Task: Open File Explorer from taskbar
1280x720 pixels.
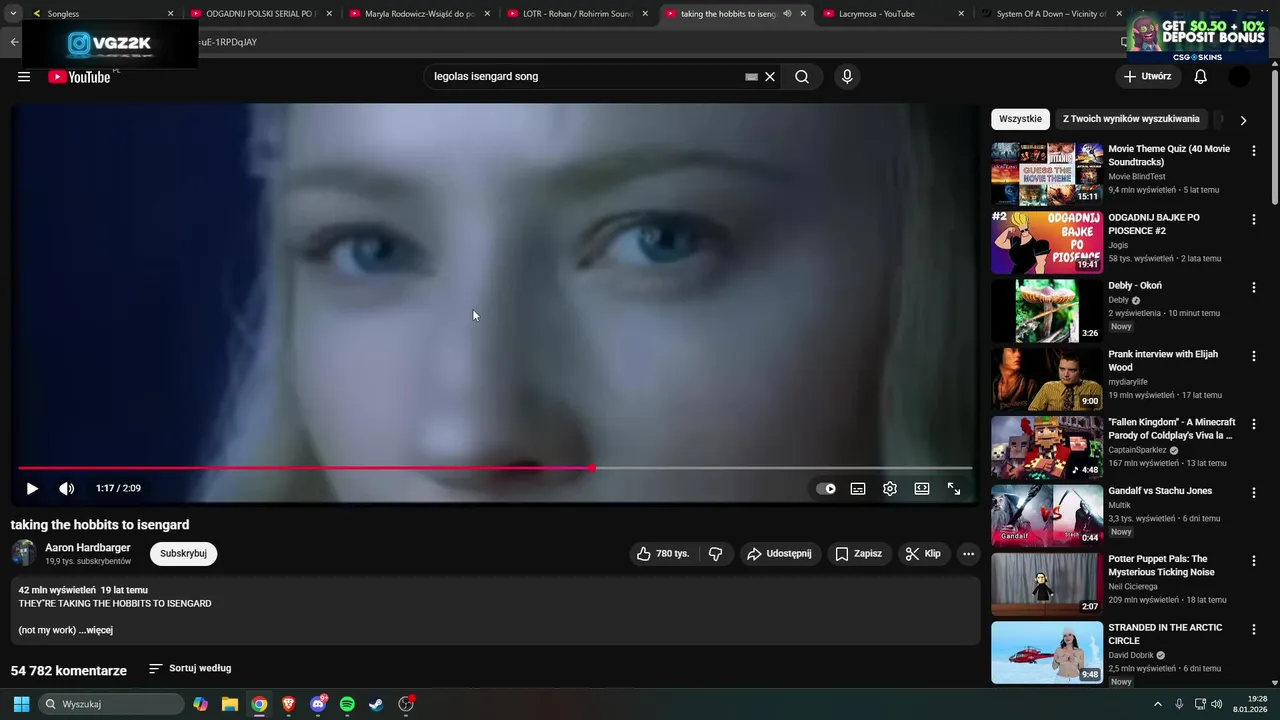Action: click(230, 704)
